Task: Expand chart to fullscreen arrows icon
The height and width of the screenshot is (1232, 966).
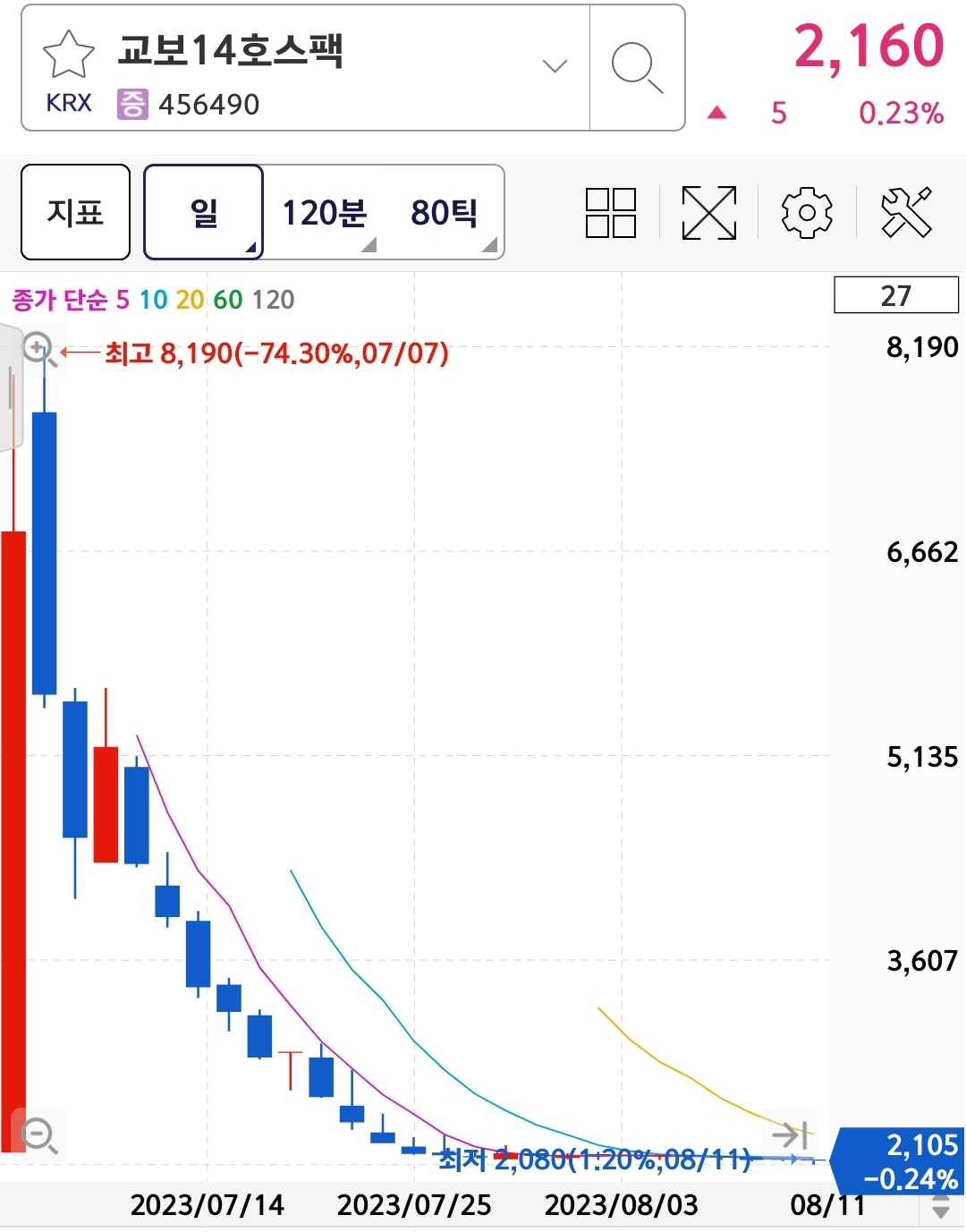Action: click(709, 213)
